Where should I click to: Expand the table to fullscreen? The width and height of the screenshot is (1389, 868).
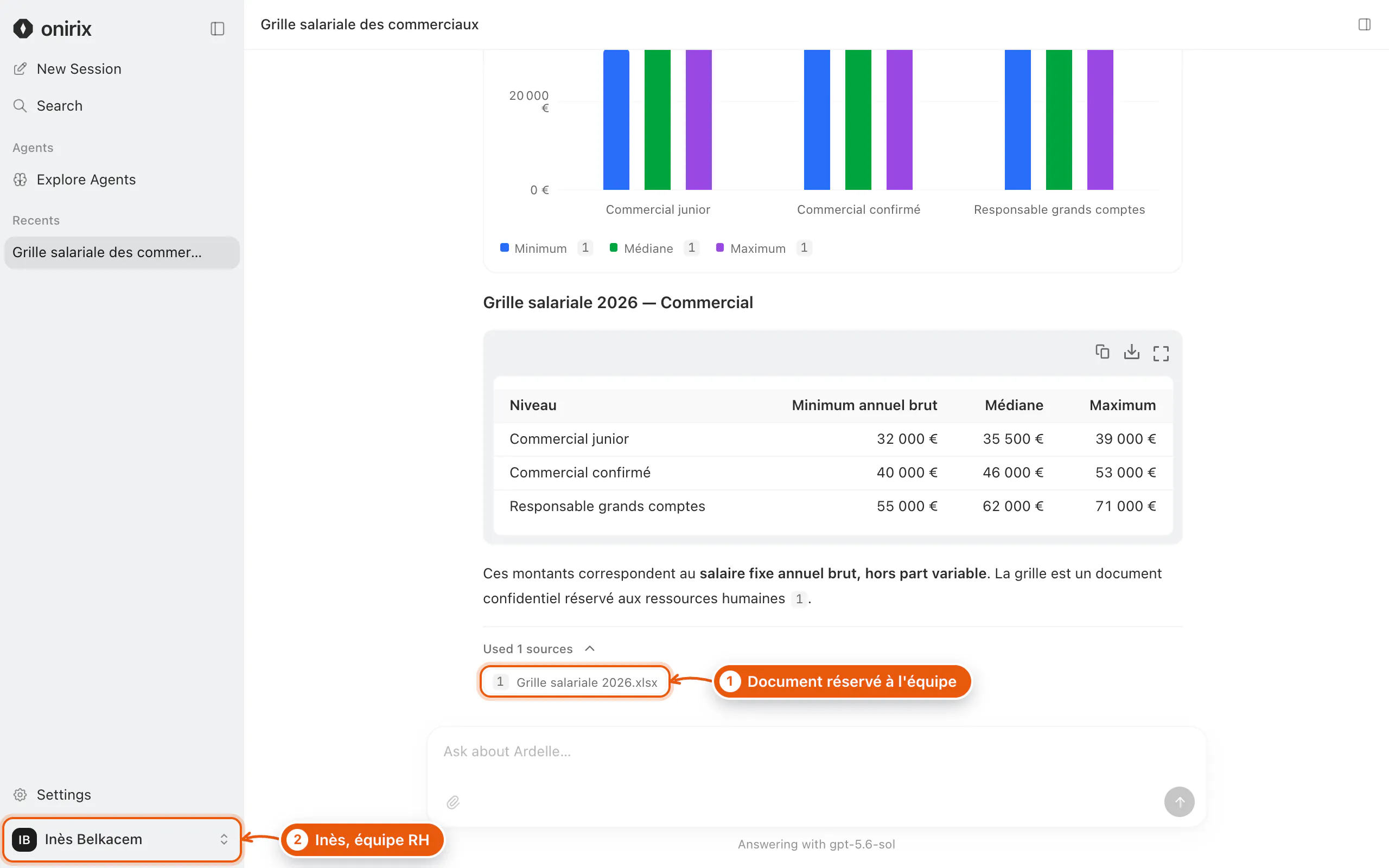(1161, 353)
